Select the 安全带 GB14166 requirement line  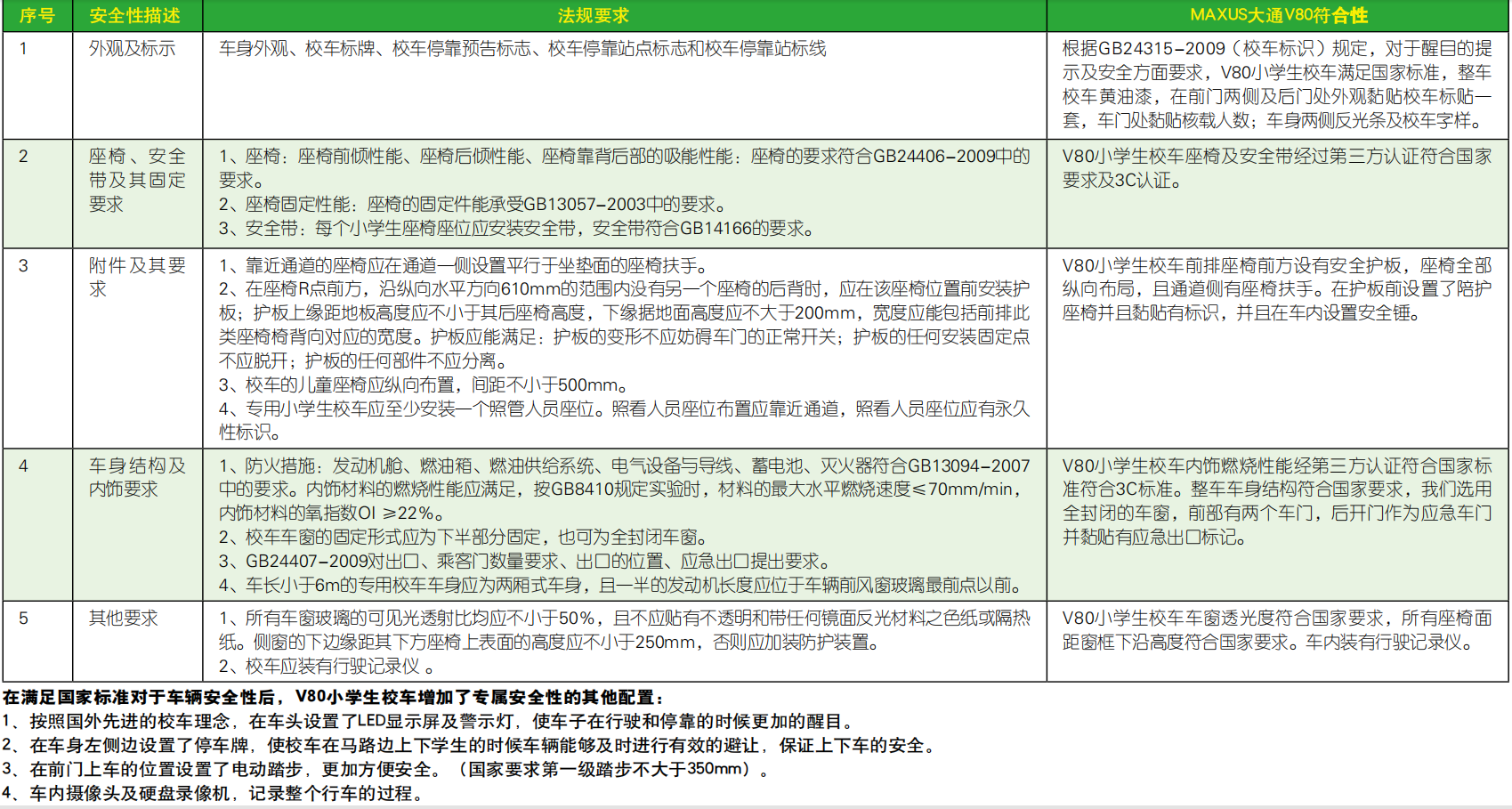[516, 229]
